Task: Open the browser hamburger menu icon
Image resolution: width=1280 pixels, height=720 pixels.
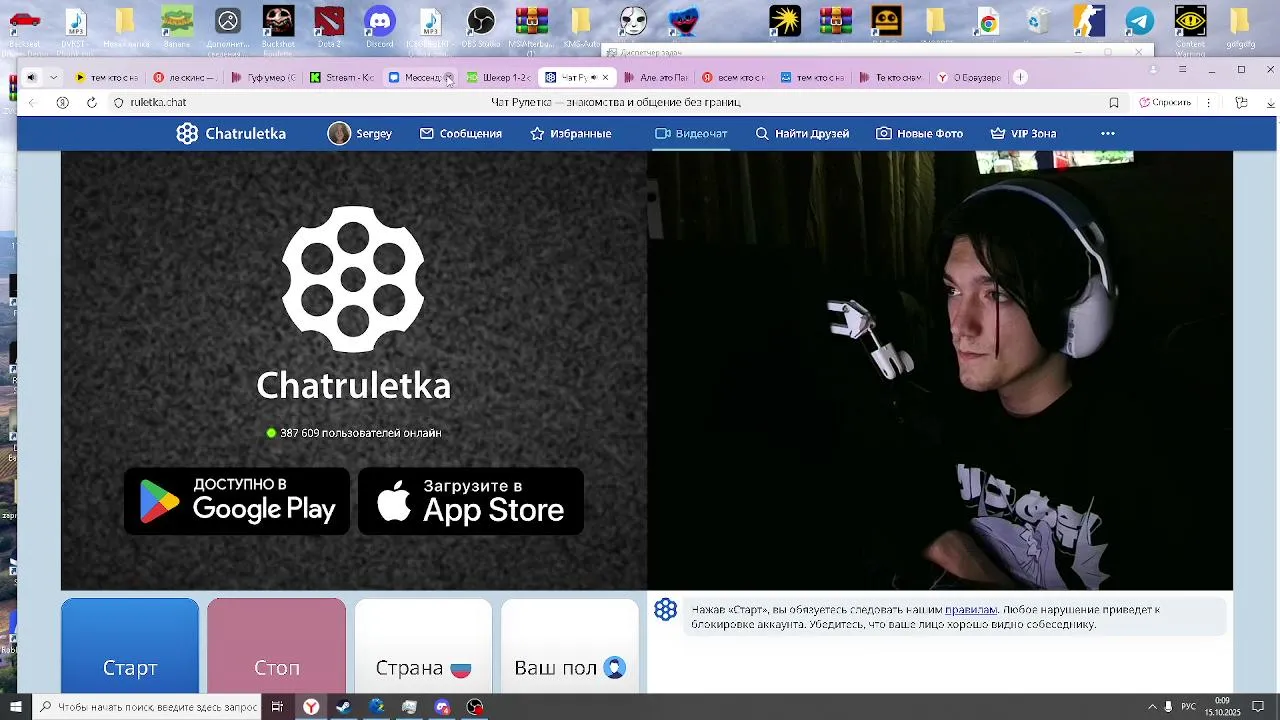Action: [1182, 70]
